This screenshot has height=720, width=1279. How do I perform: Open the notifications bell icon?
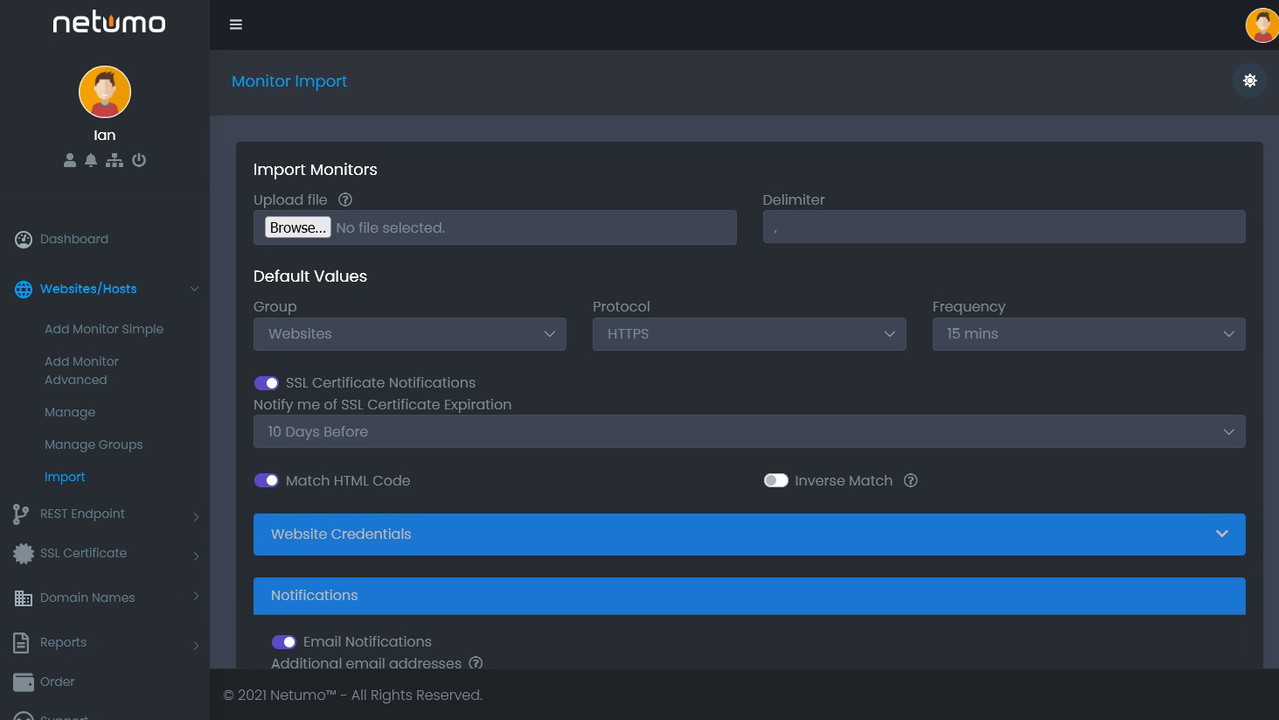click(91, 160)
